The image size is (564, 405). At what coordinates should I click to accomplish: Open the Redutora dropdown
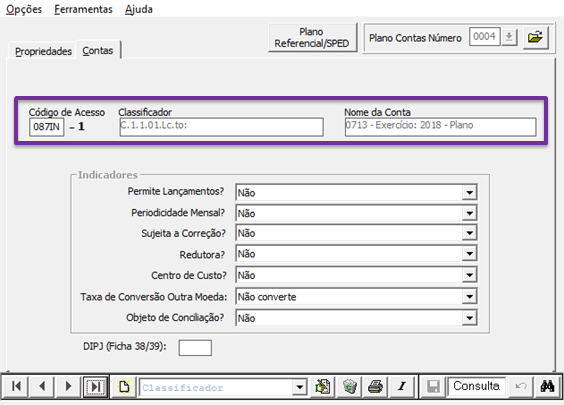[469, 254]
